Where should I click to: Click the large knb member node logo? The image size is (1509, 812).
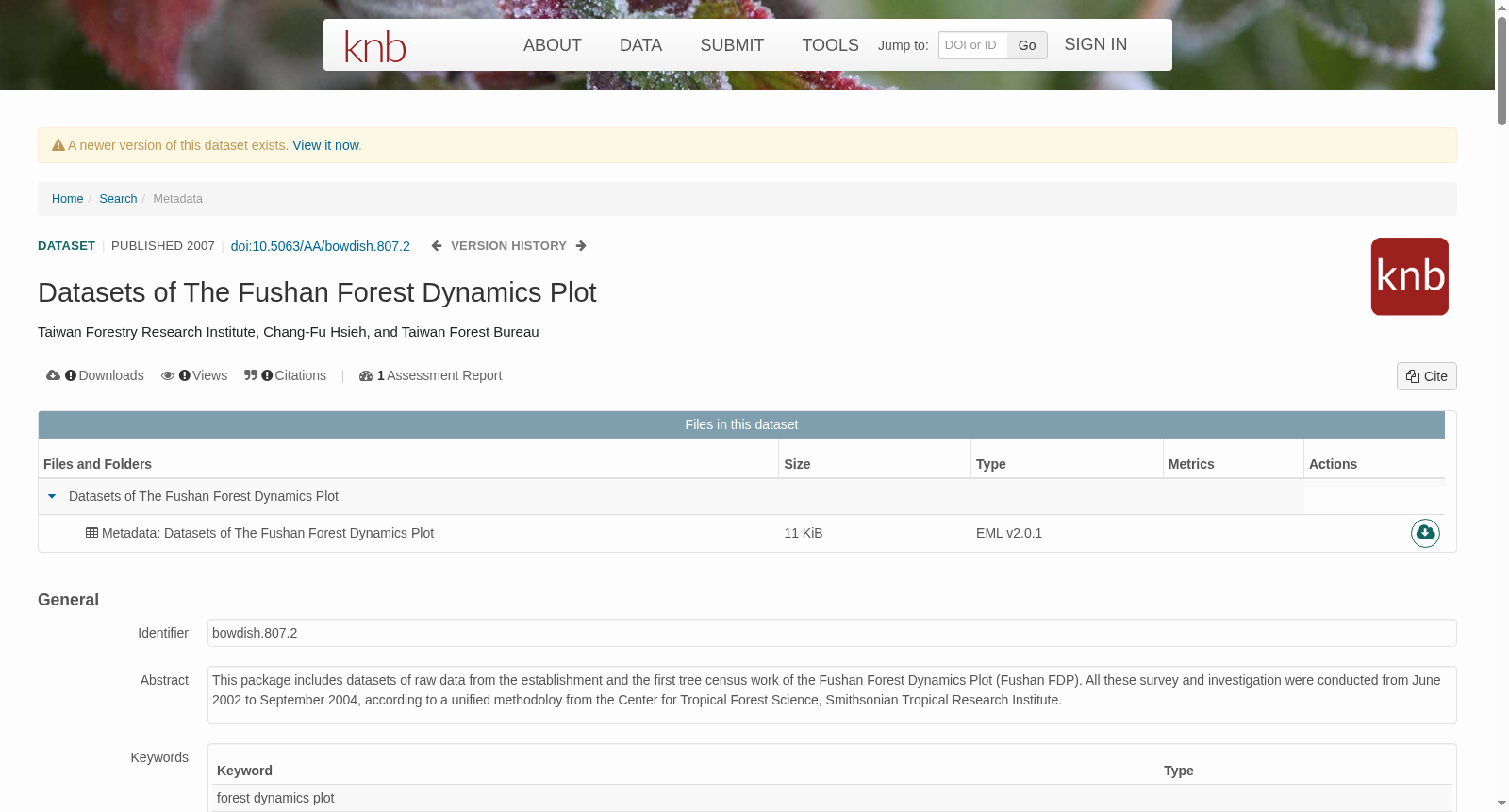tap(1410, 276)
